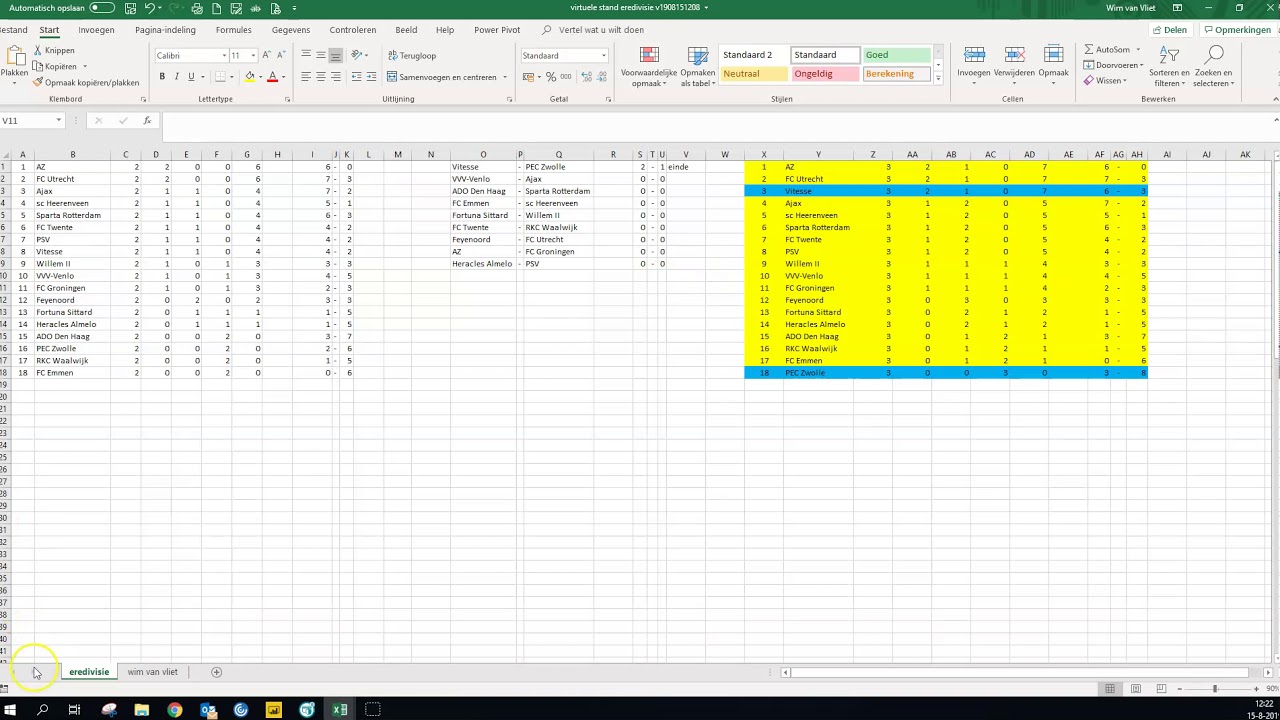Click the Excel icon in Windows taskbar
This screenshot has width=1280, height=720.
[x=340, y=710]
